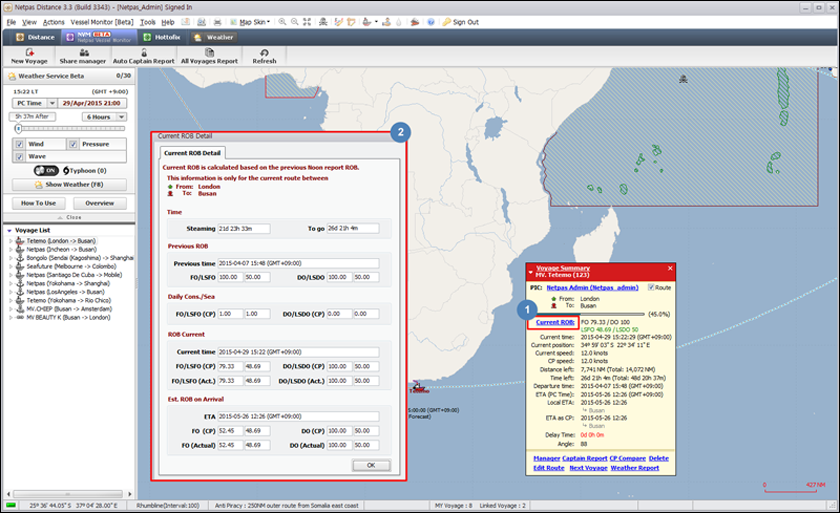Click the voyage progress bar (45.0%)
Screen dimensions: 840x513
pyautogui.click(x=590, y=314)
